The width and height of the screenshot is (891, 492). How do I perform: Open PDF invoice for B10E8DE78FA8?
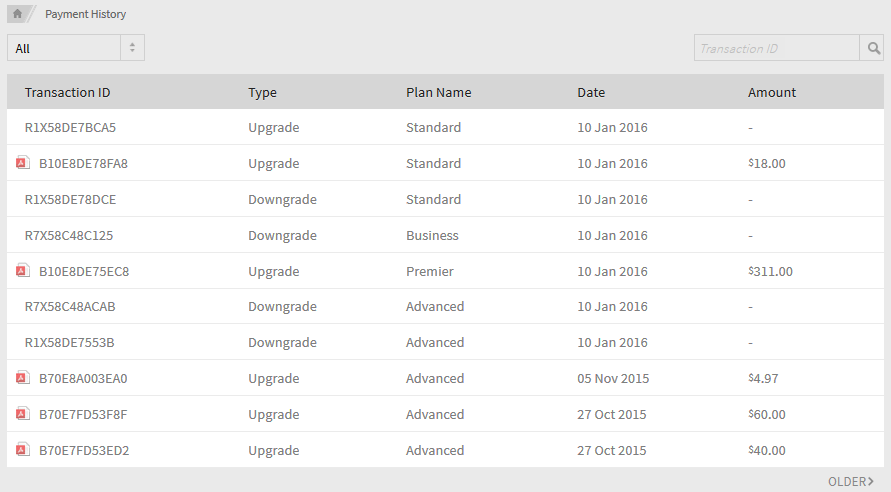point(21,163)
